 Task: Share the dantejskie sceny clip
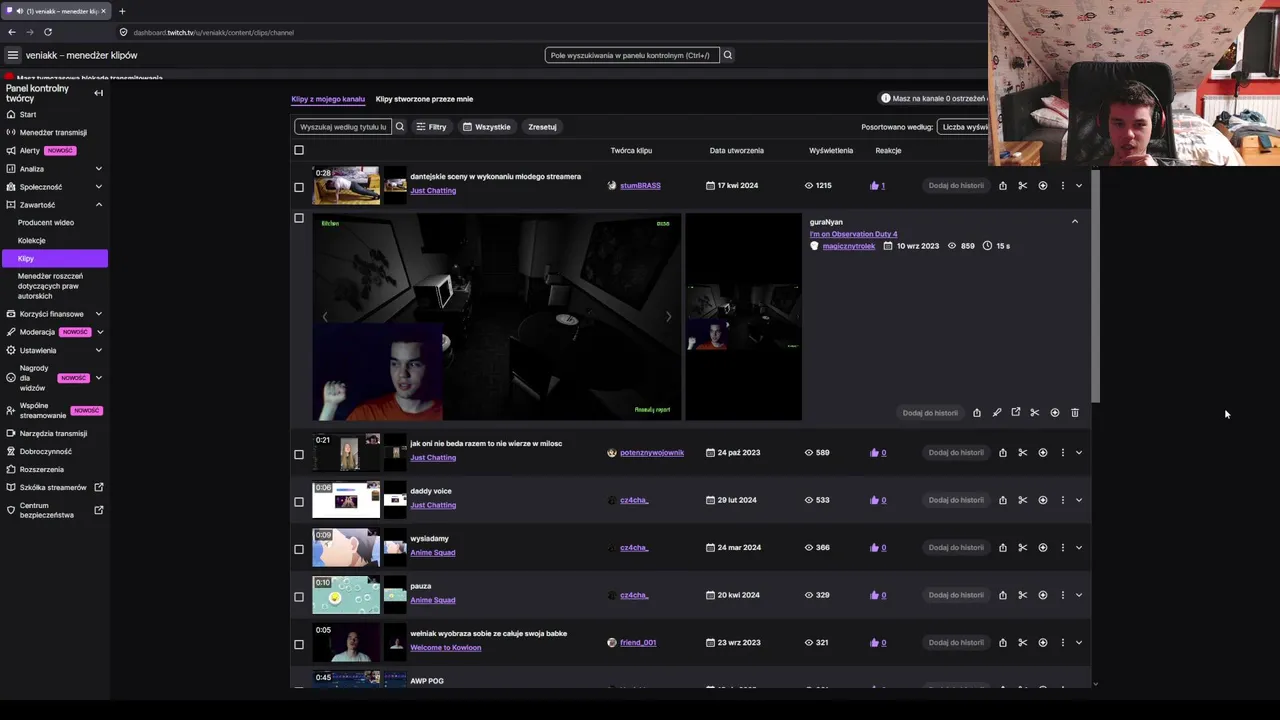click(x=1002, y=186)
